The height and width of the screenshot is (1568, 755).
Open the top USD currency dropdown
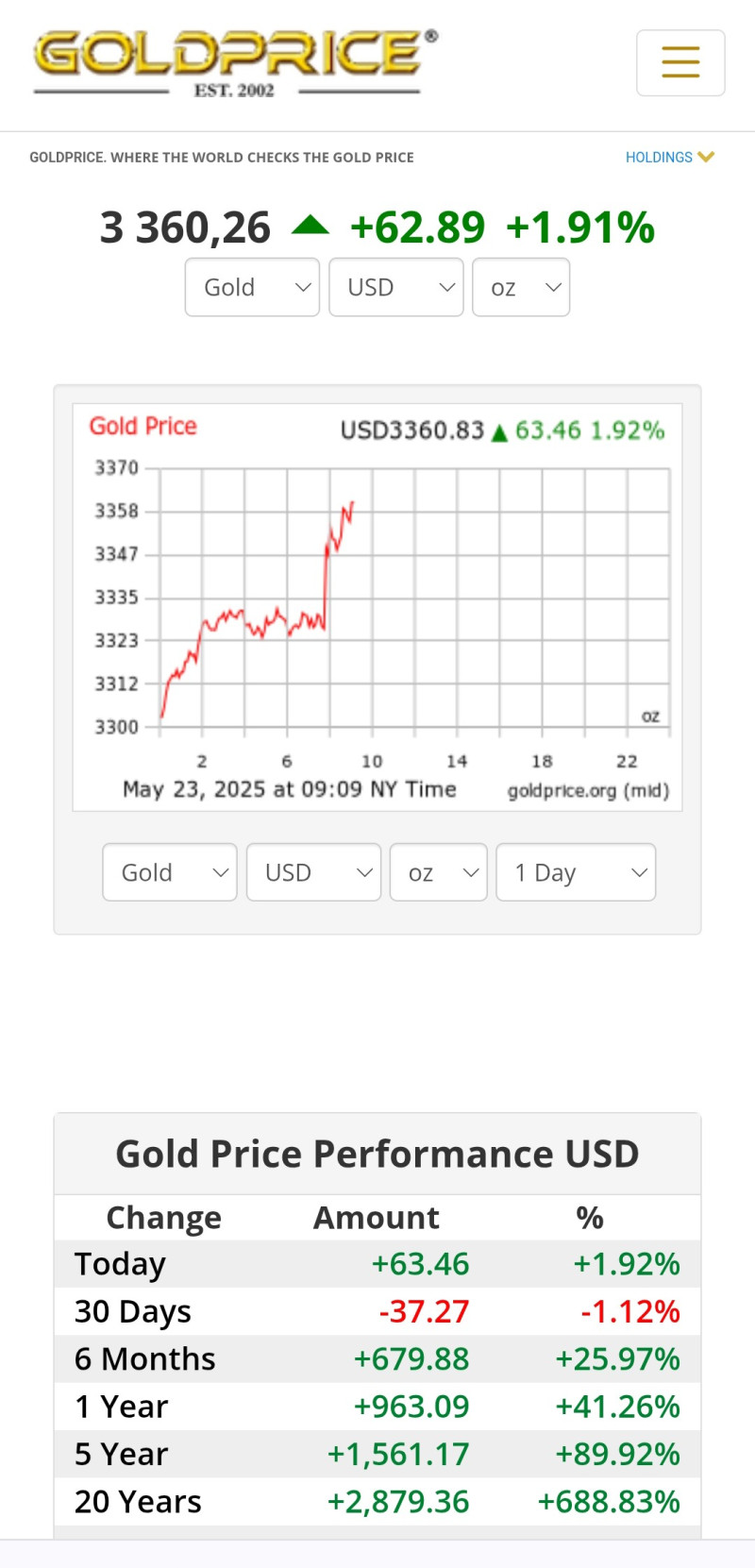click(x=395, y=287)
